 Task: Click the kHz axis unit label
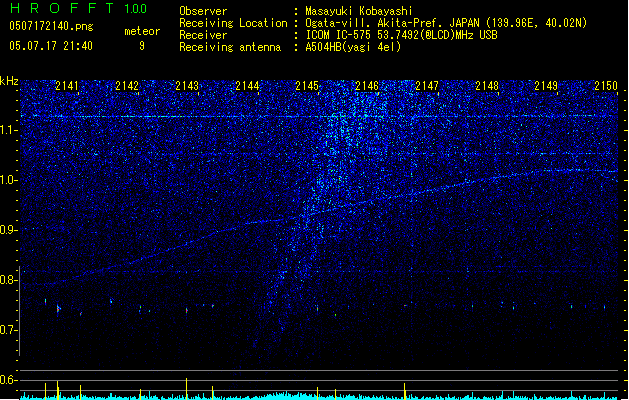9,81
